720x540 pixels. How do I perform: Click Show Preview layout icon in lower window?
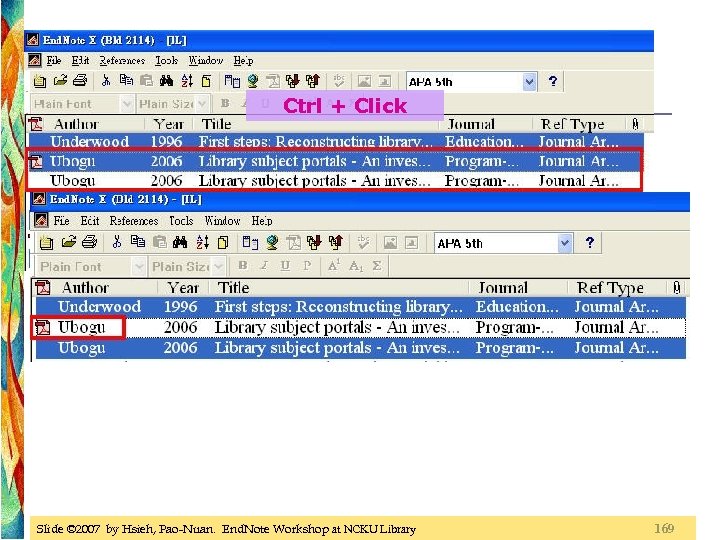click(x=250, y=242)
